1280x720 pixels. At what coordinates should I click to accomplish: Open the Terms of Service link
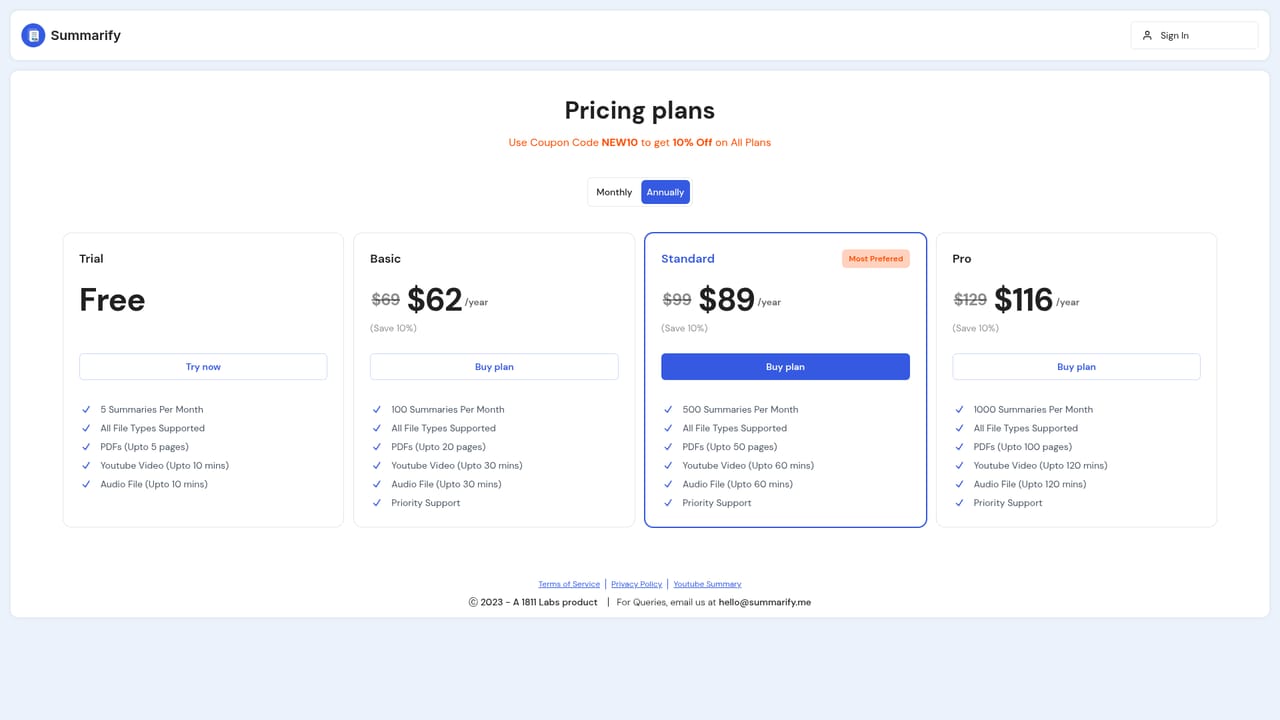569,584
